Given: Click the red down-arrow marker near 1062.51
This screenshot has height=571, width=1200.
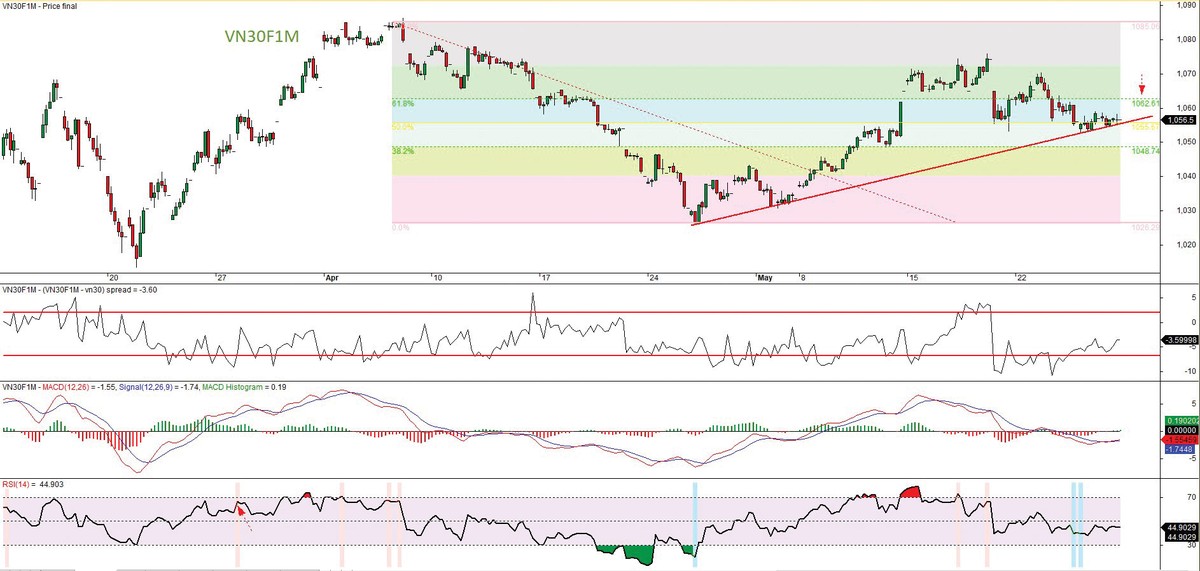Looking at the screenshot, I should click(1142, 82).
